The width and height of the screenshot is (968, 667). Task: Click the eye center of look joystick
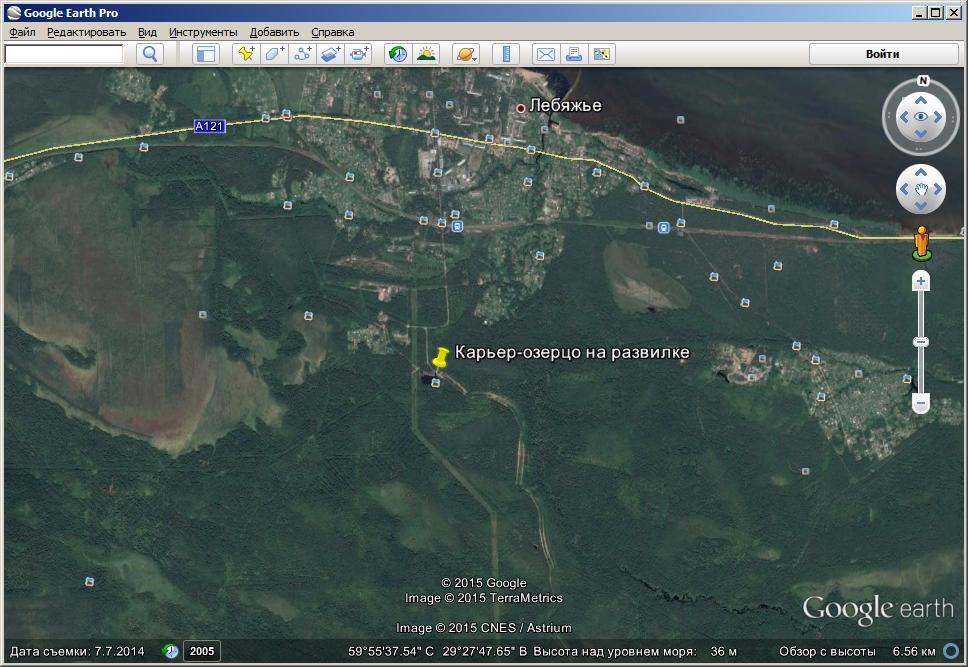click(x=920, y=117)
